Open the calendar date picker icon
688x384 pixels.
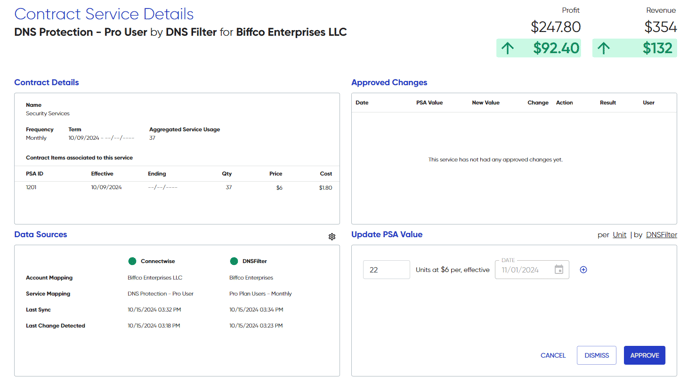pos(559,269)
